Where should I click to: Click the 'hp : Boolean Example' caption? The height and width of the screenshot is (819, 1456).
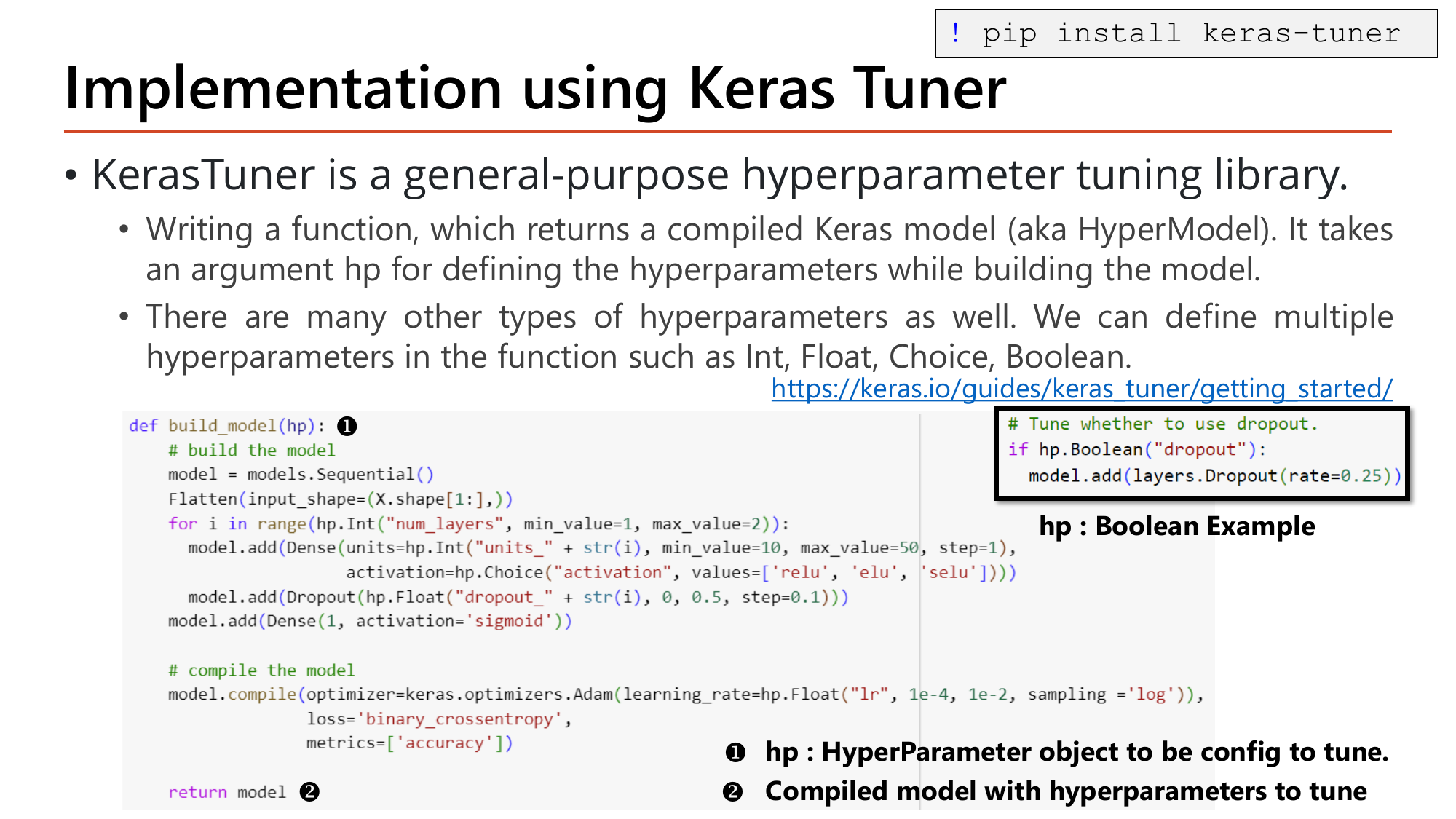click(1177, 526)
